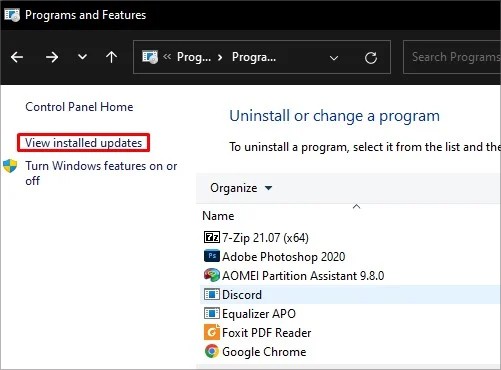This screenshot has height=370, width=501.
Task: Select Adobe Photoshop 2020 entry
Action: 284,257
